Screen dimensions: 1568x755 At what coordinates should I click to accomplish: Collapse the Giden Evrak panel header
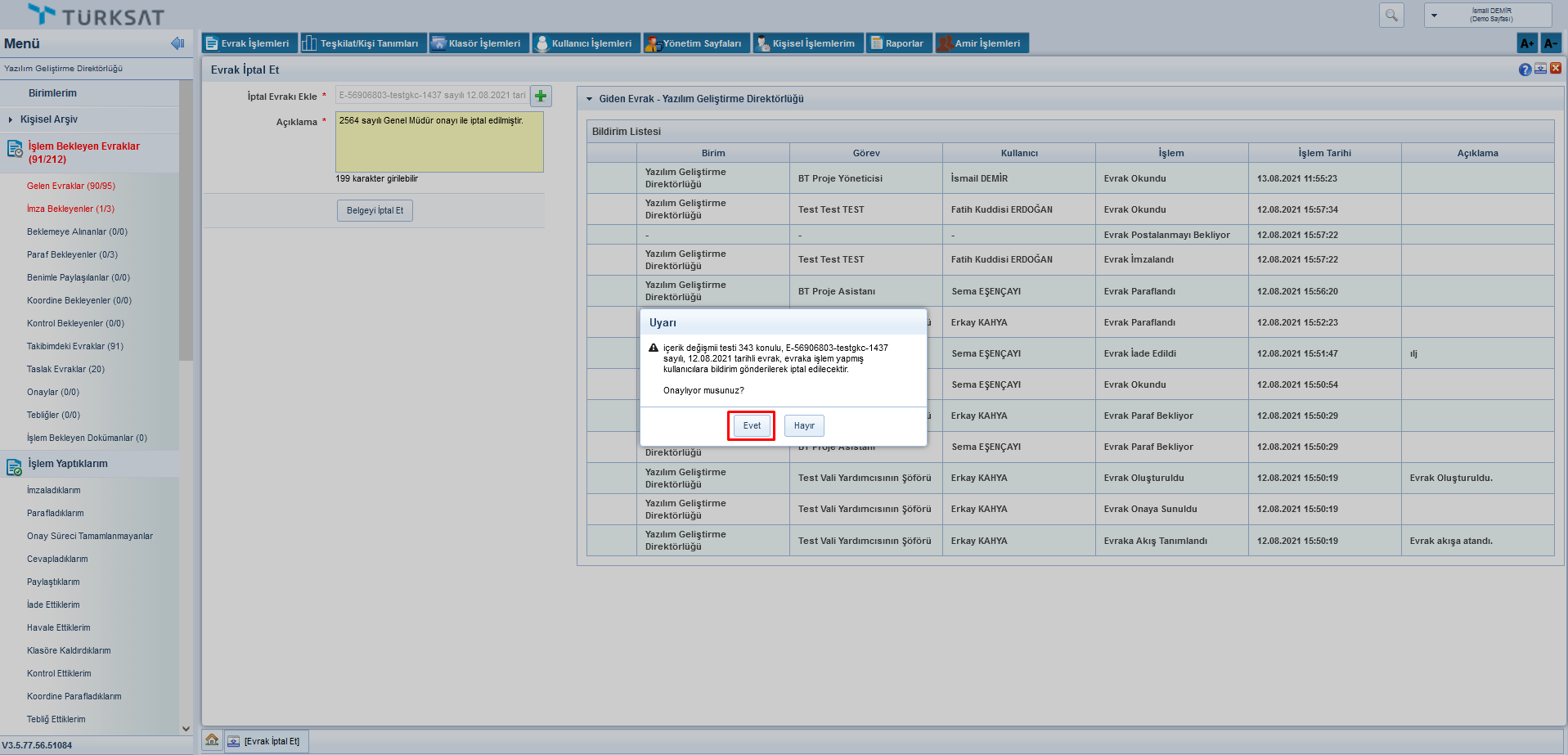(x=589, y=99)
